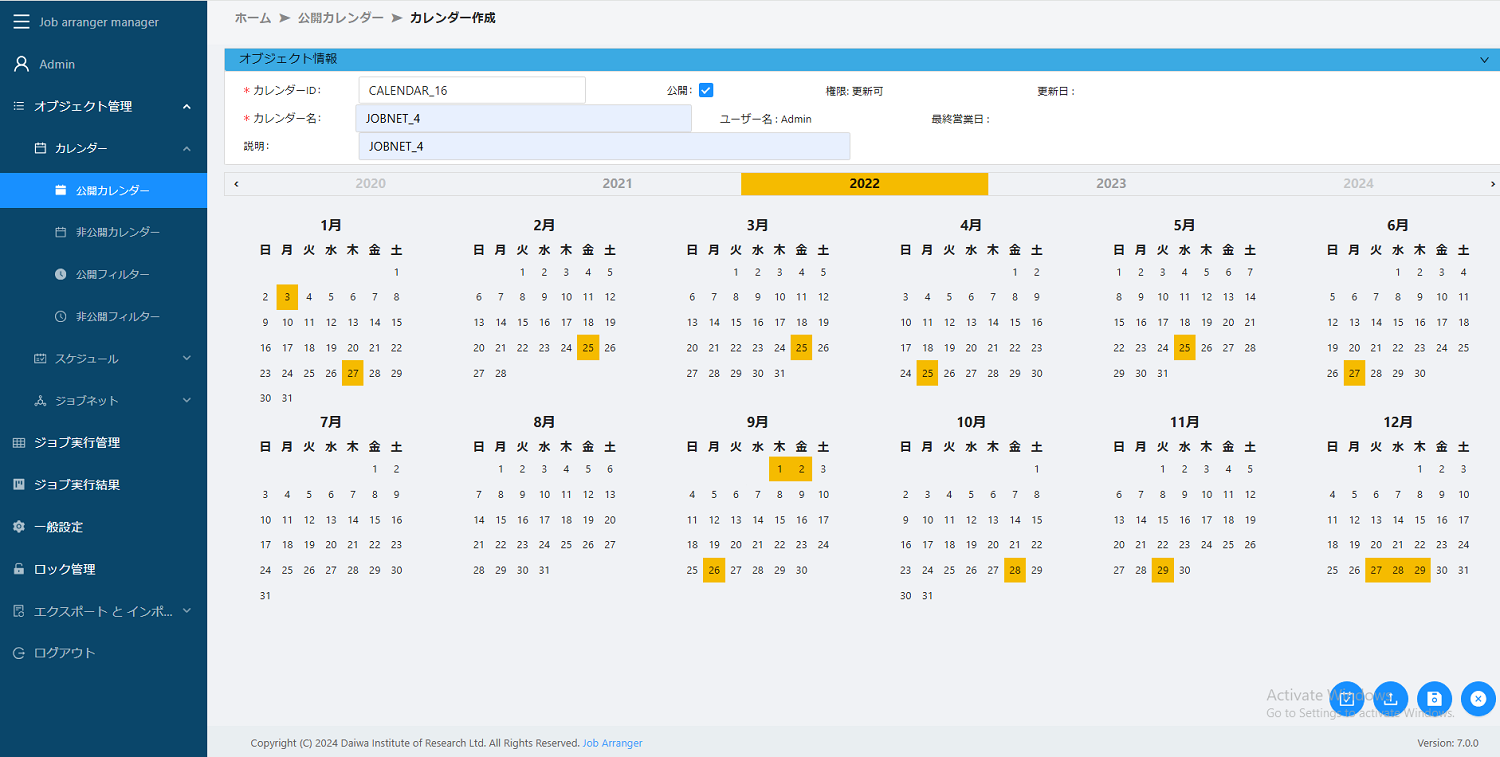Uncheck the 公開 checkbox
This screenshot has width=1500, height=757.
coord(706,90)
